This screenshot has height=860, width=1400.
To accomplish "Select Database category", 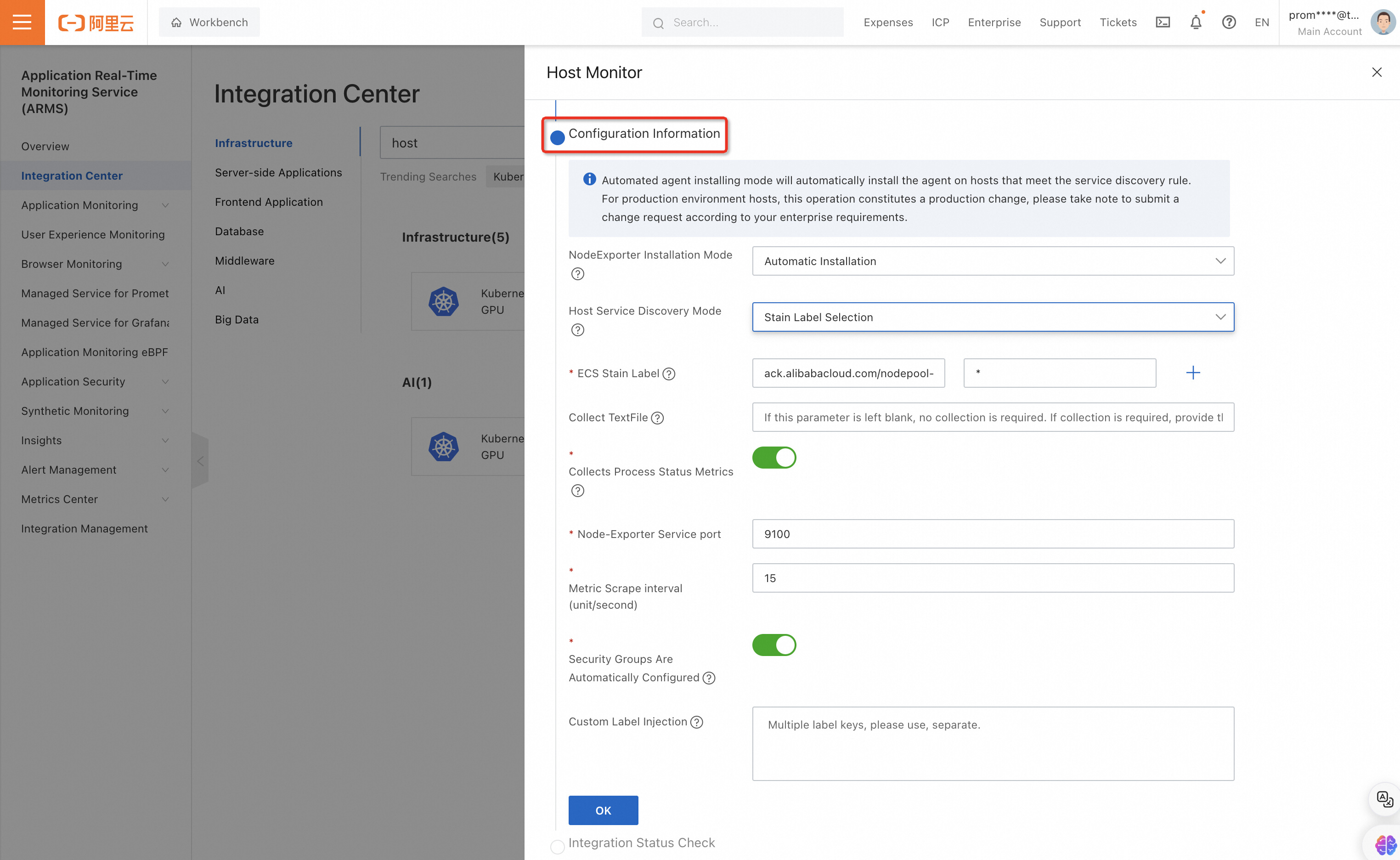I will 239,232.
